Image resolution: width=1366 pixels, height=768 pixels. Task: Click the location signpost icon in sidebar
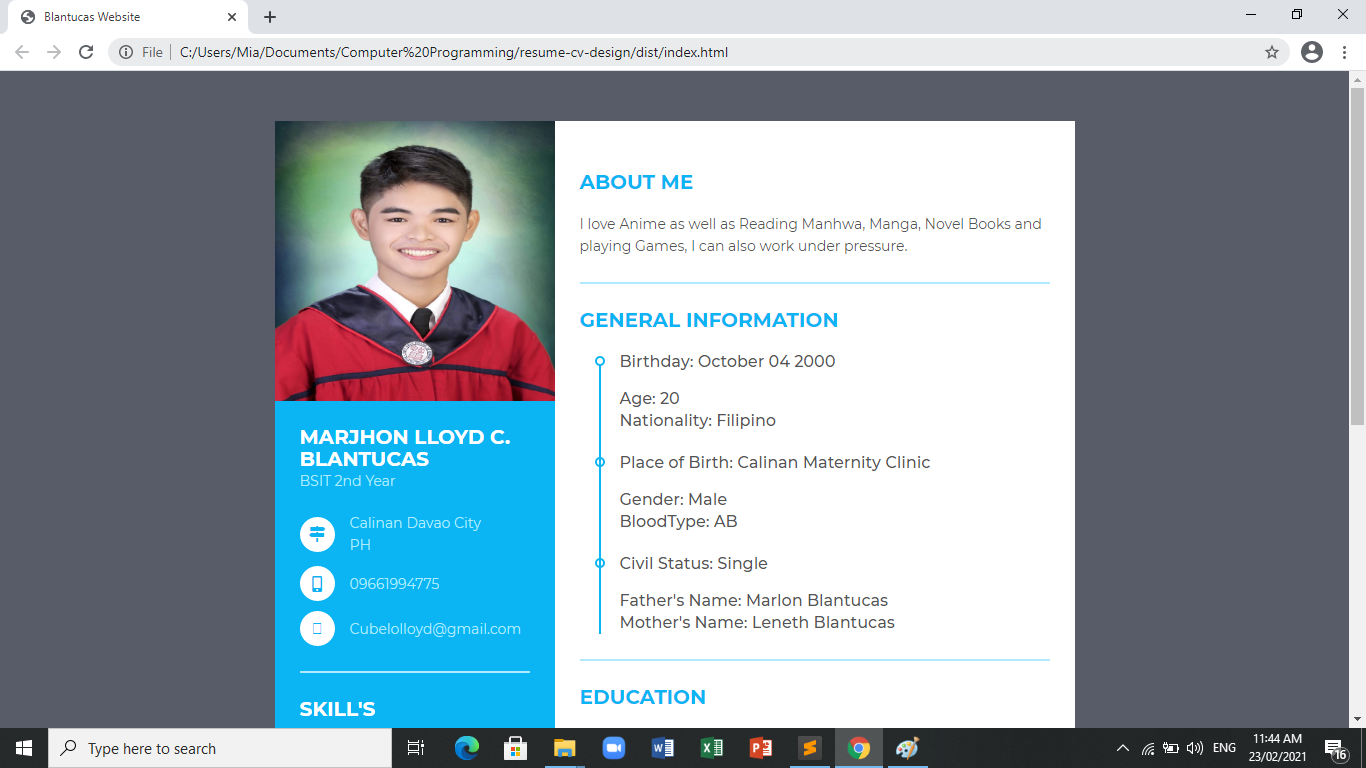click(317, 534)
